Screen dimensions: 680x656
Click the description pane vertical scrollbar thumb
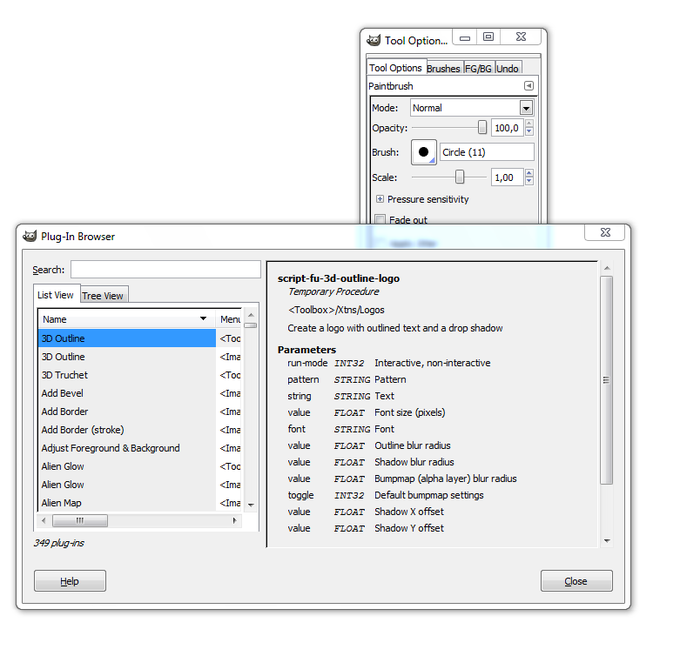[x=606, y=380]
